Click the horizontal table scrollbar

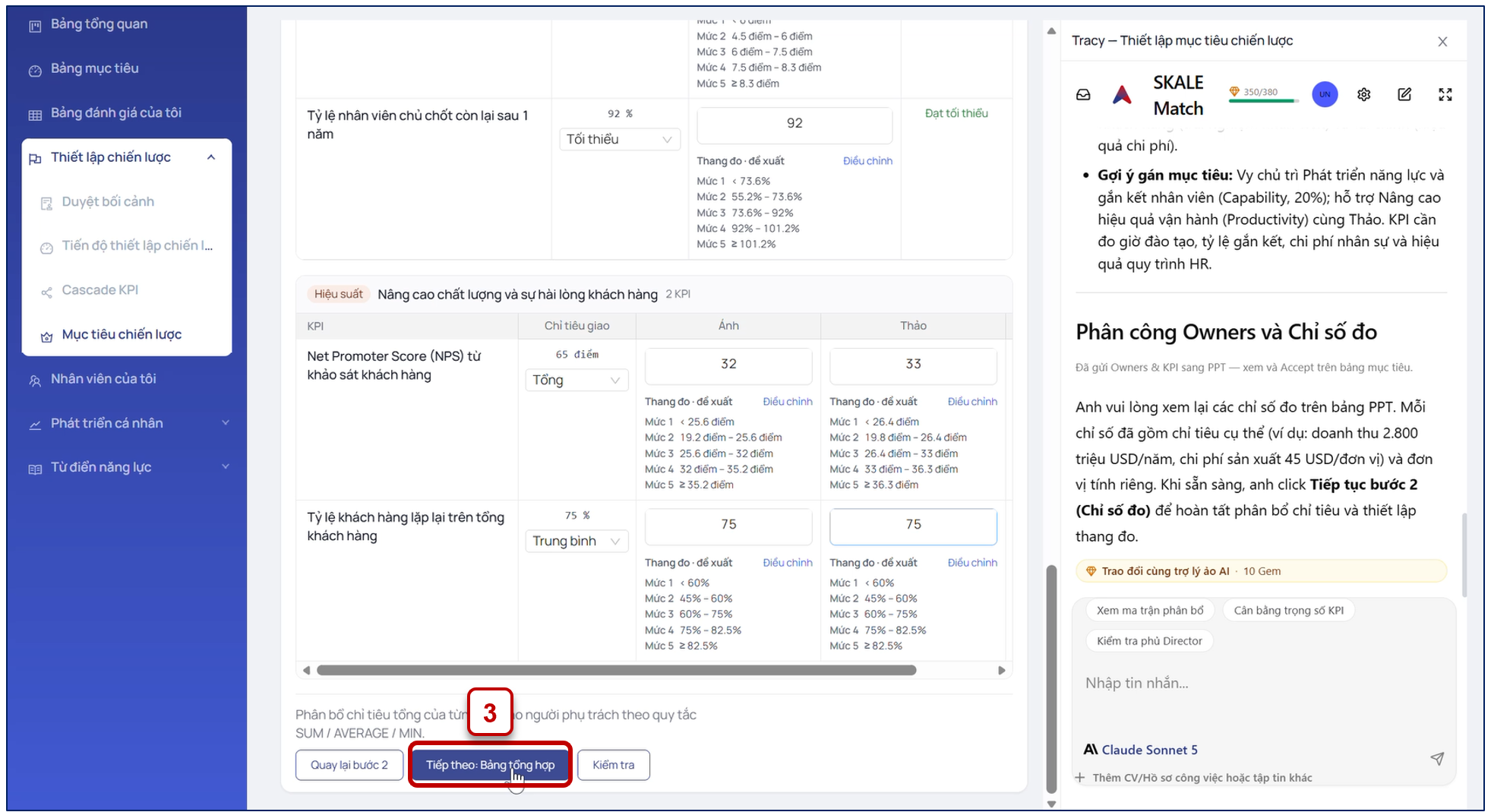tap(616, 671)
